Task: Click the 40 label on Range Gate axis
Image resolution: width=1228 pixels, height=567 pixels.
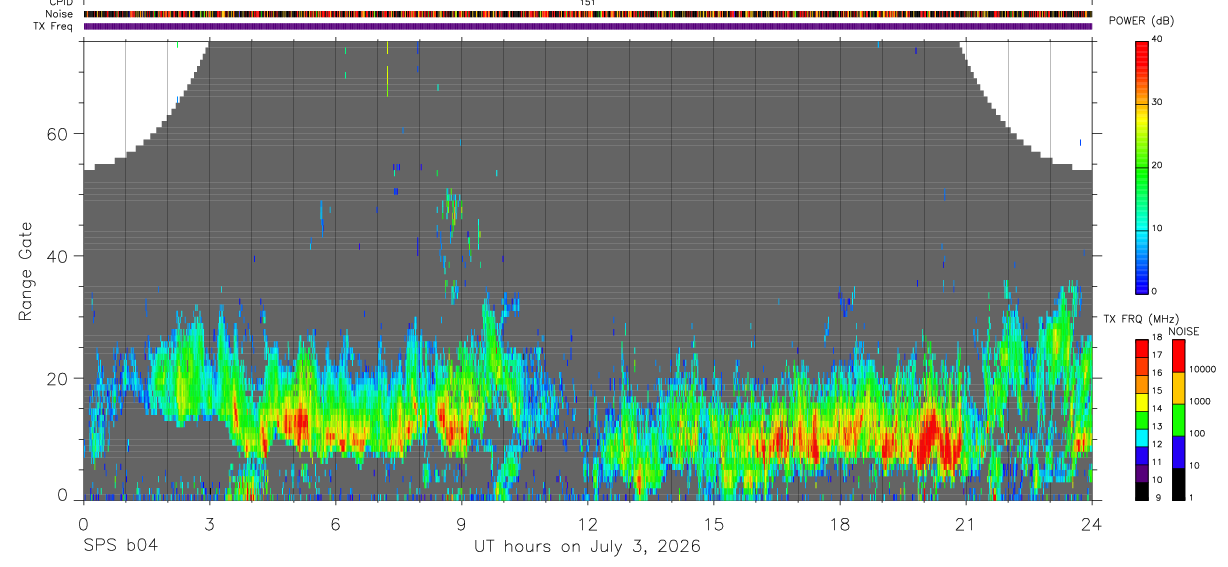Action: [x=63, y=256]
